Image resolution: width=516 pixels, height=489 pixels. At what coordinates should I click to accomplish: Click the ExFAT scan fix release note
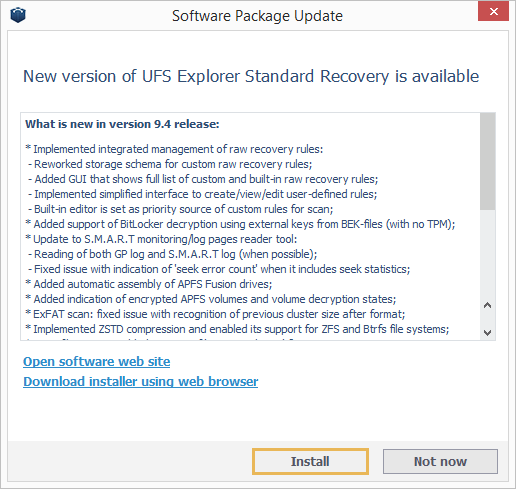tap(215, 314)
